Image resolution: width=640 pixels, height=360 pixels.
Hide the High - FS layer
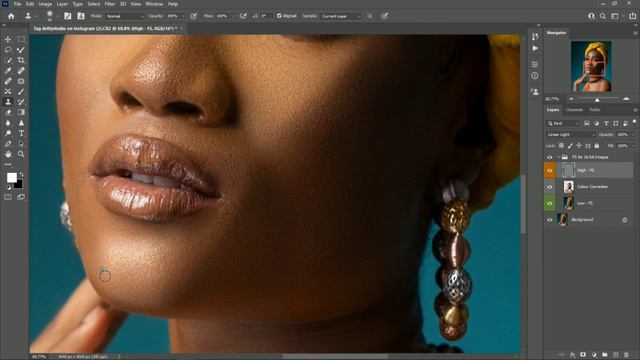549,170
